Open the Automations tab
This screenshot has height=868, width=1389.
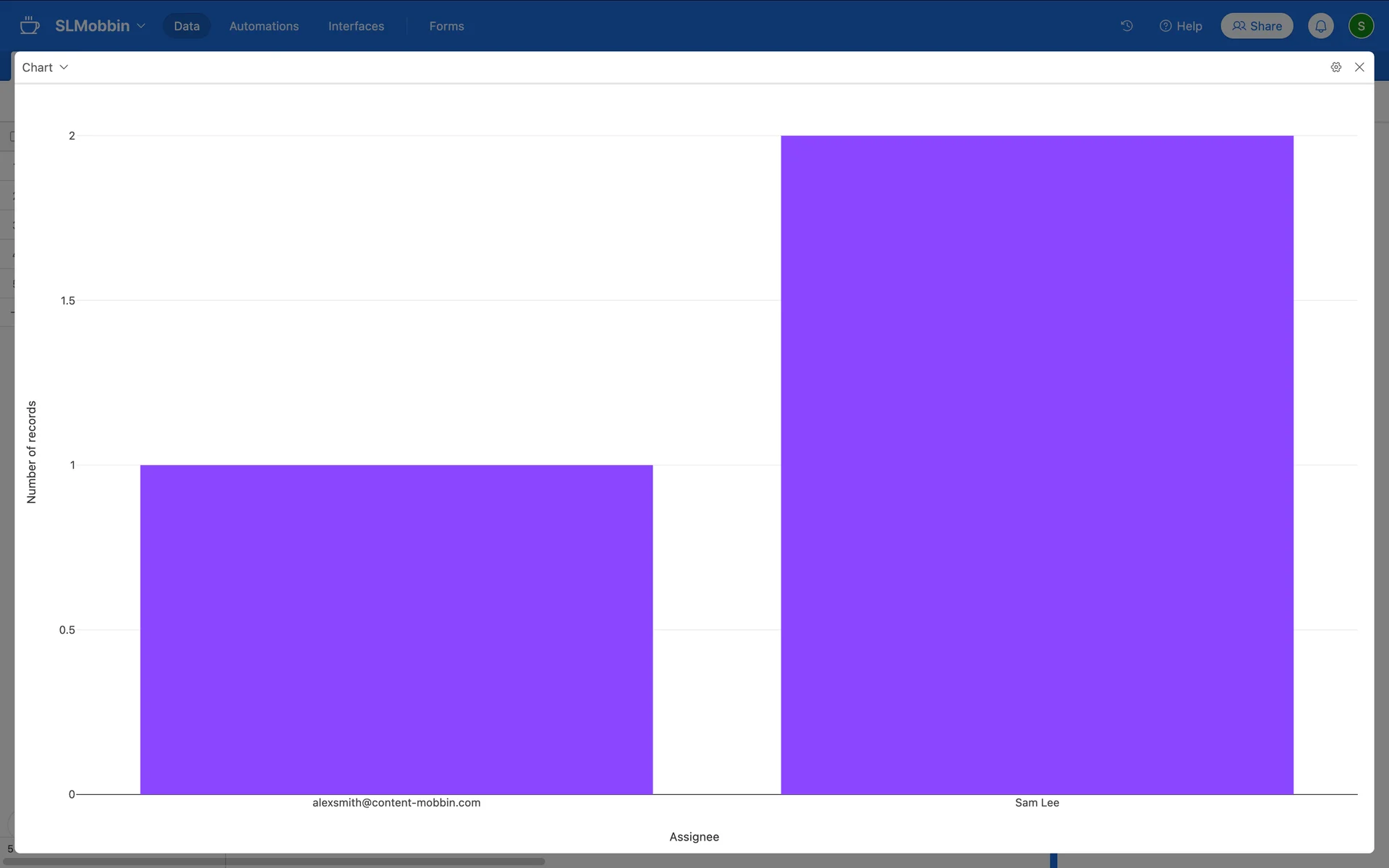point(263,26)
